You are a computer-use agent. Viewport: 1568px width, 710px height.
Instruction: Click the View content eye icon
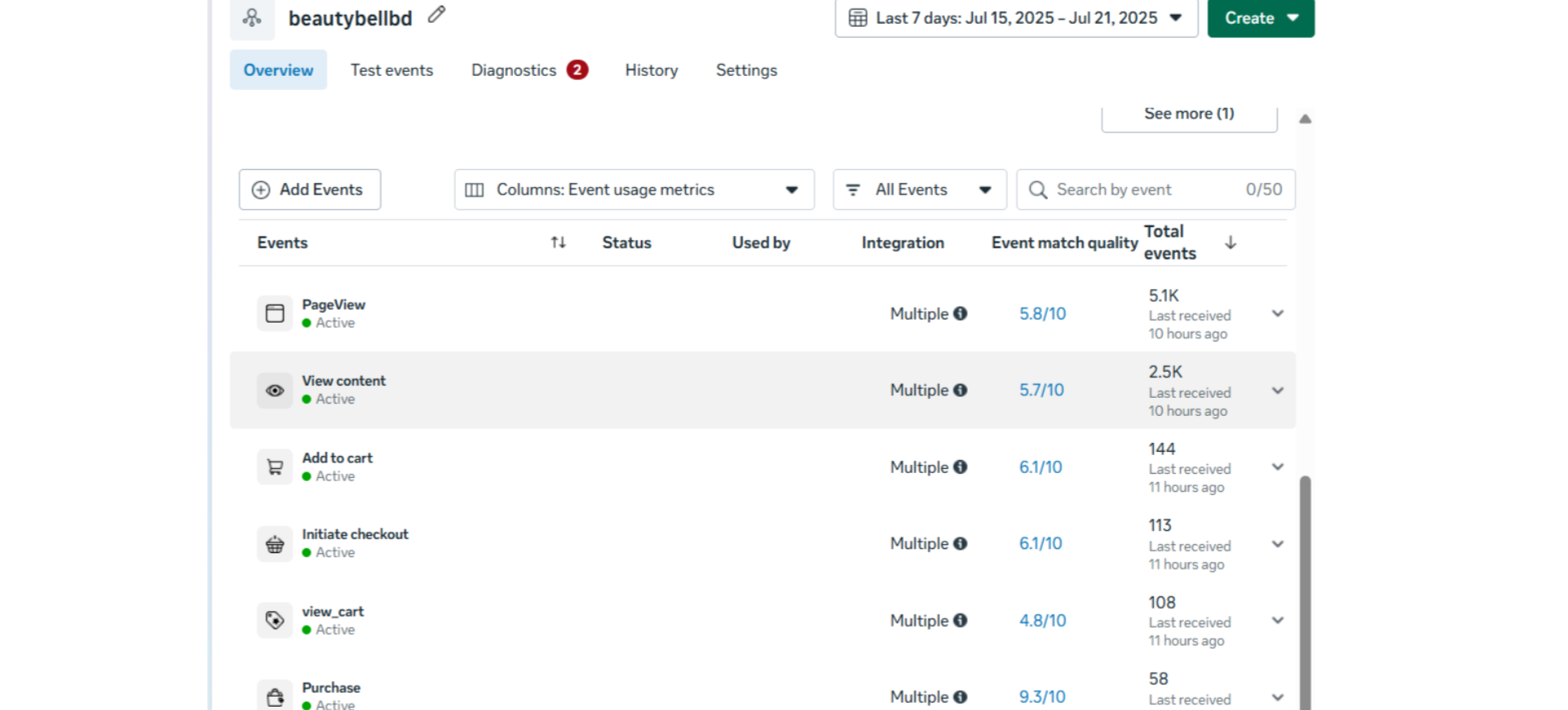pos(275,391)
